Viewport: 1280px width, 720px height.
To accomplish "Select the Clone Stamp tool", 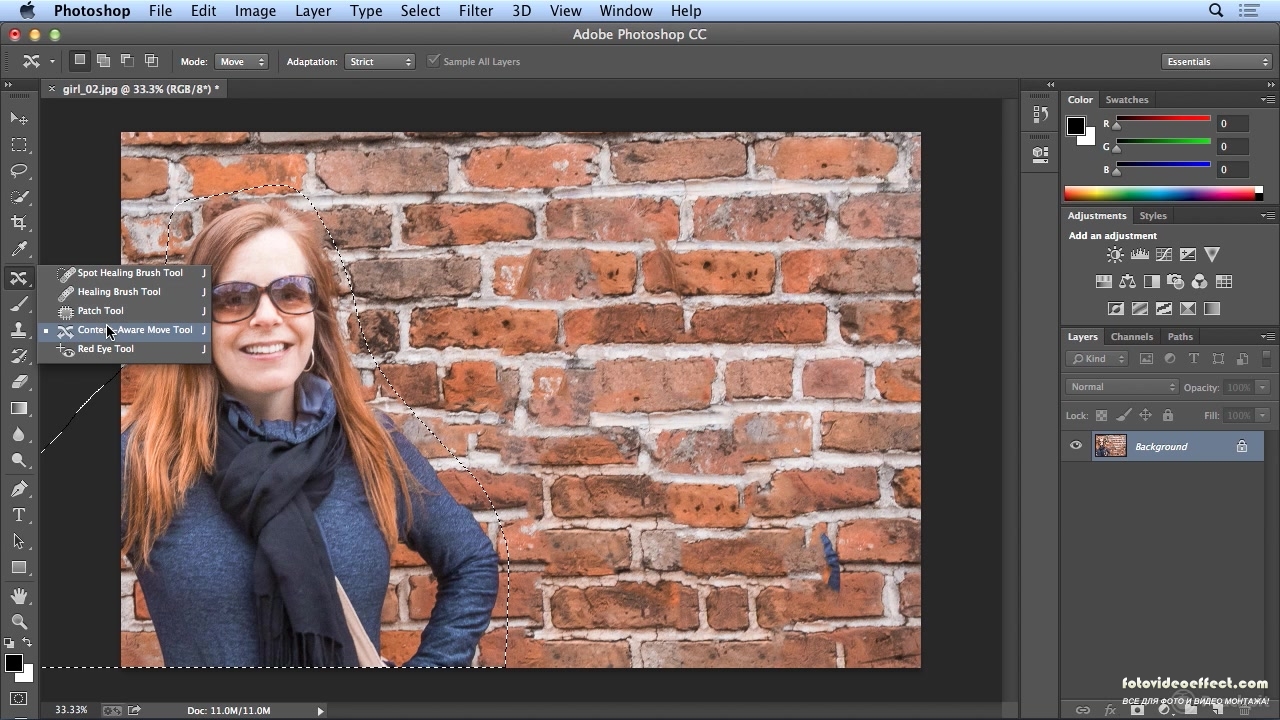I will point(19,330).
